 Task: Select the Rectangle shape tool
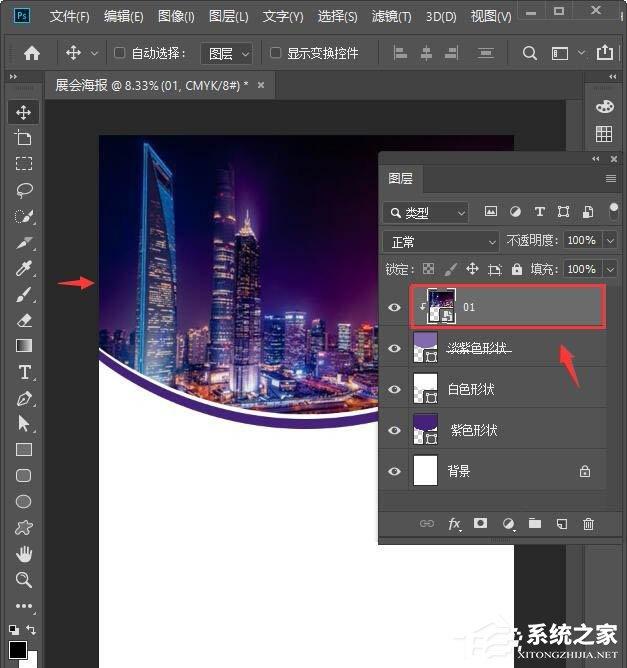click(24, 449)
